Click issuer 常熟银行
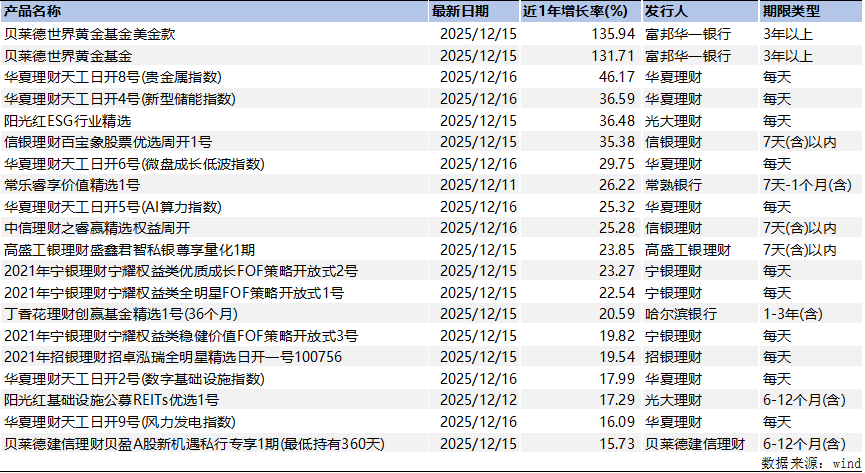This screenshot has width=865, height=473. pos(674,185)
